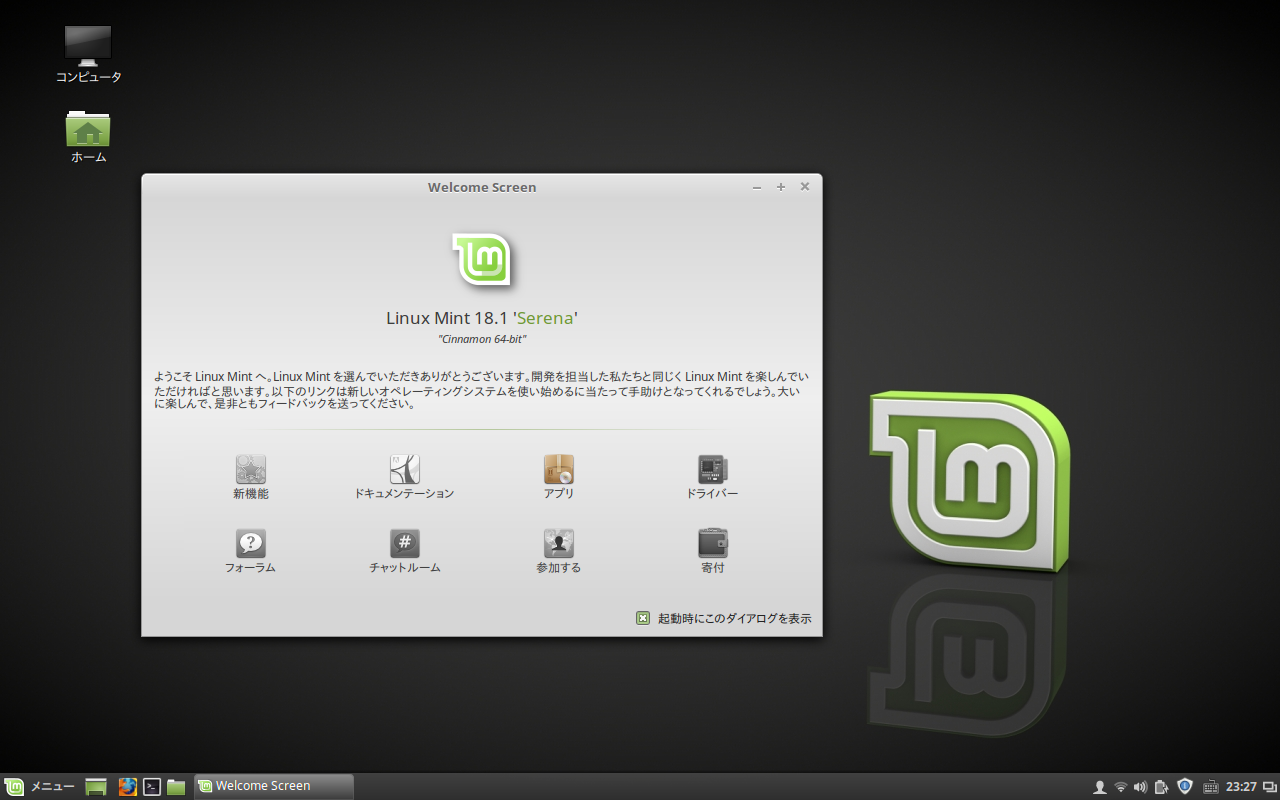Open the 23:27 clock calendar
The image size is (1280, 800).
point(1241,787)
